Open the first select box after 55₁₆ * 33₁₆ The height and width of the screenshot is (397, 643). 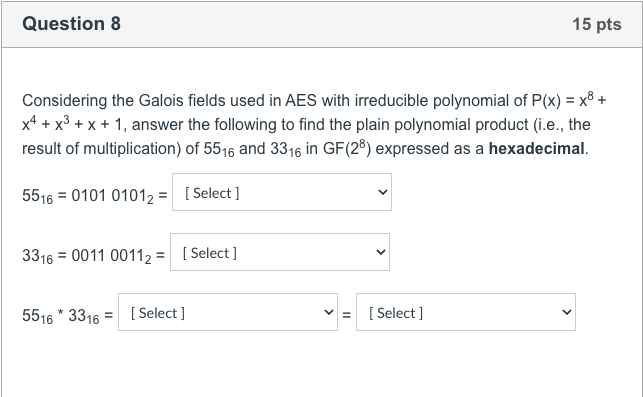pos(228,312)
